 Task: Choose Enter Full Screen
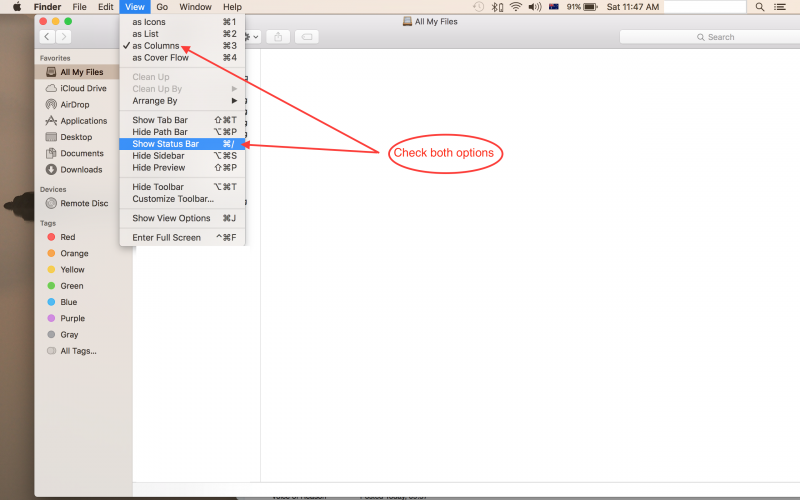pyautogui.click(x=182, y=237)
